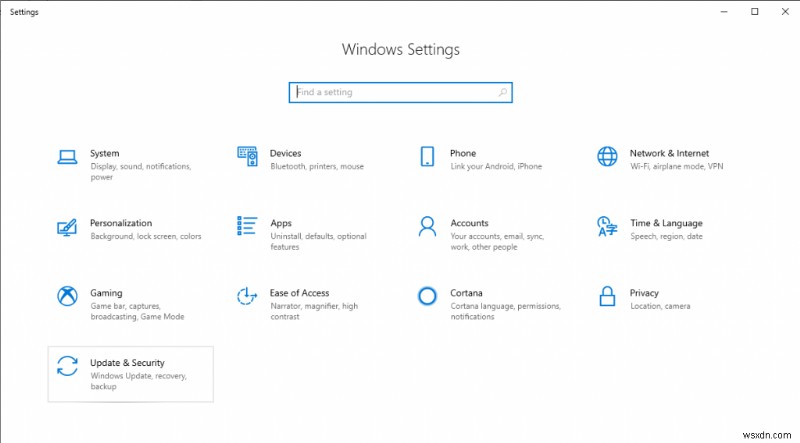This screenshot has width=800, height=443.
Task: Click 'Windows Update, recovery, backup' text
Action: pos(138,381)
